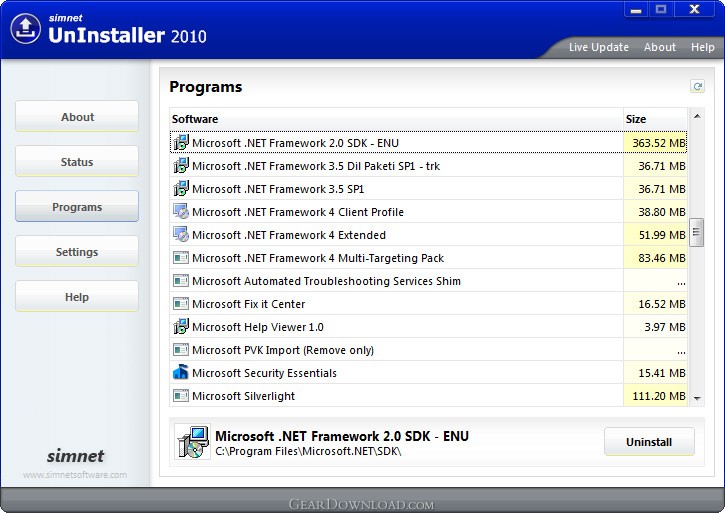Image resolution: width=725 pixels, height=513 pixels.
Task: Select Microsoft .NET Framework 3.5 SP1
Action: pyautogui.click(x=428, y=189)
